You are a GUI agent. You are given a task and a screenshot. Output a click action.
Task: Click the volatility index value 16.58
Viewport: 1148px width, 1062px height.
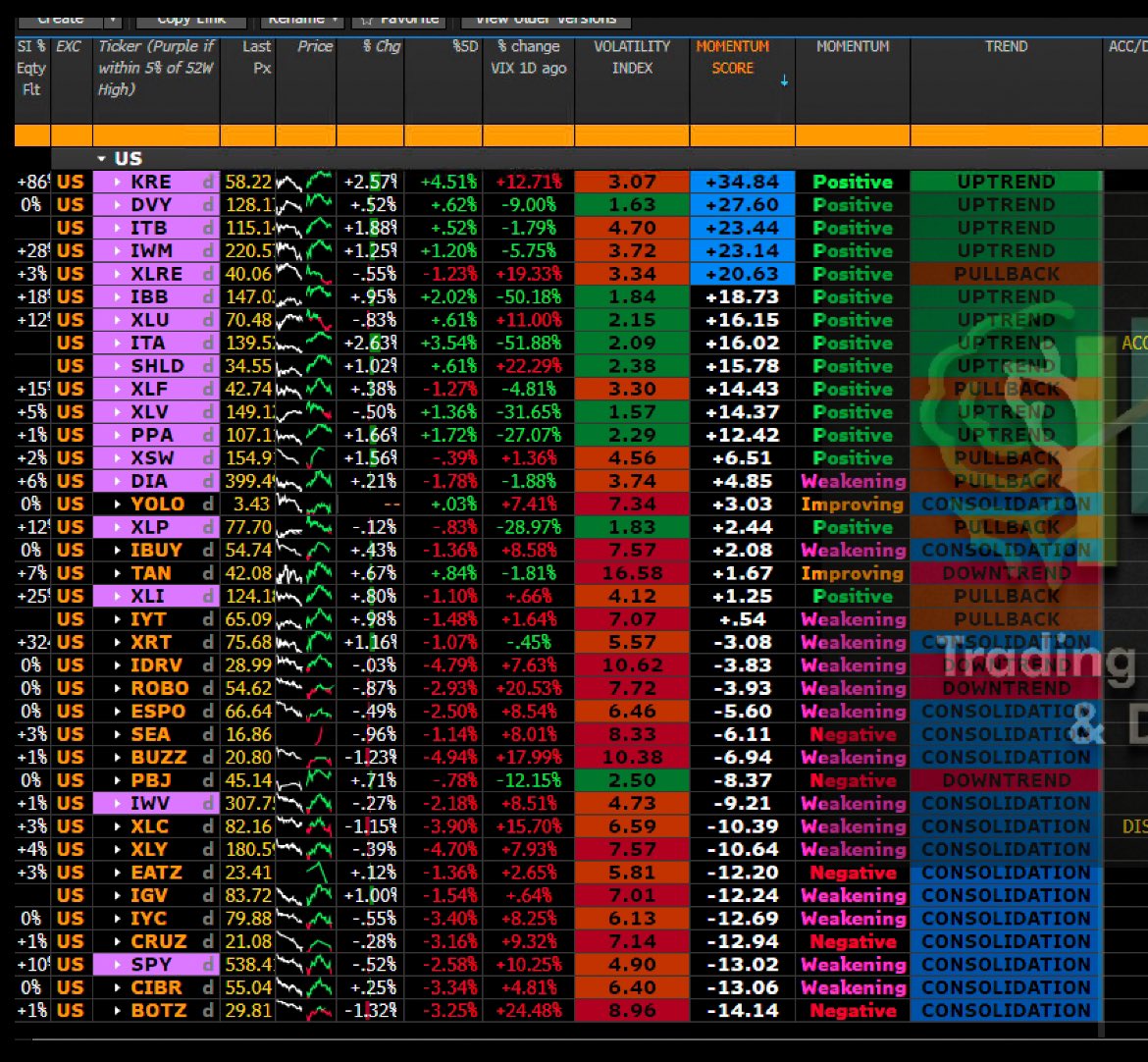click(x=632, y=573)
